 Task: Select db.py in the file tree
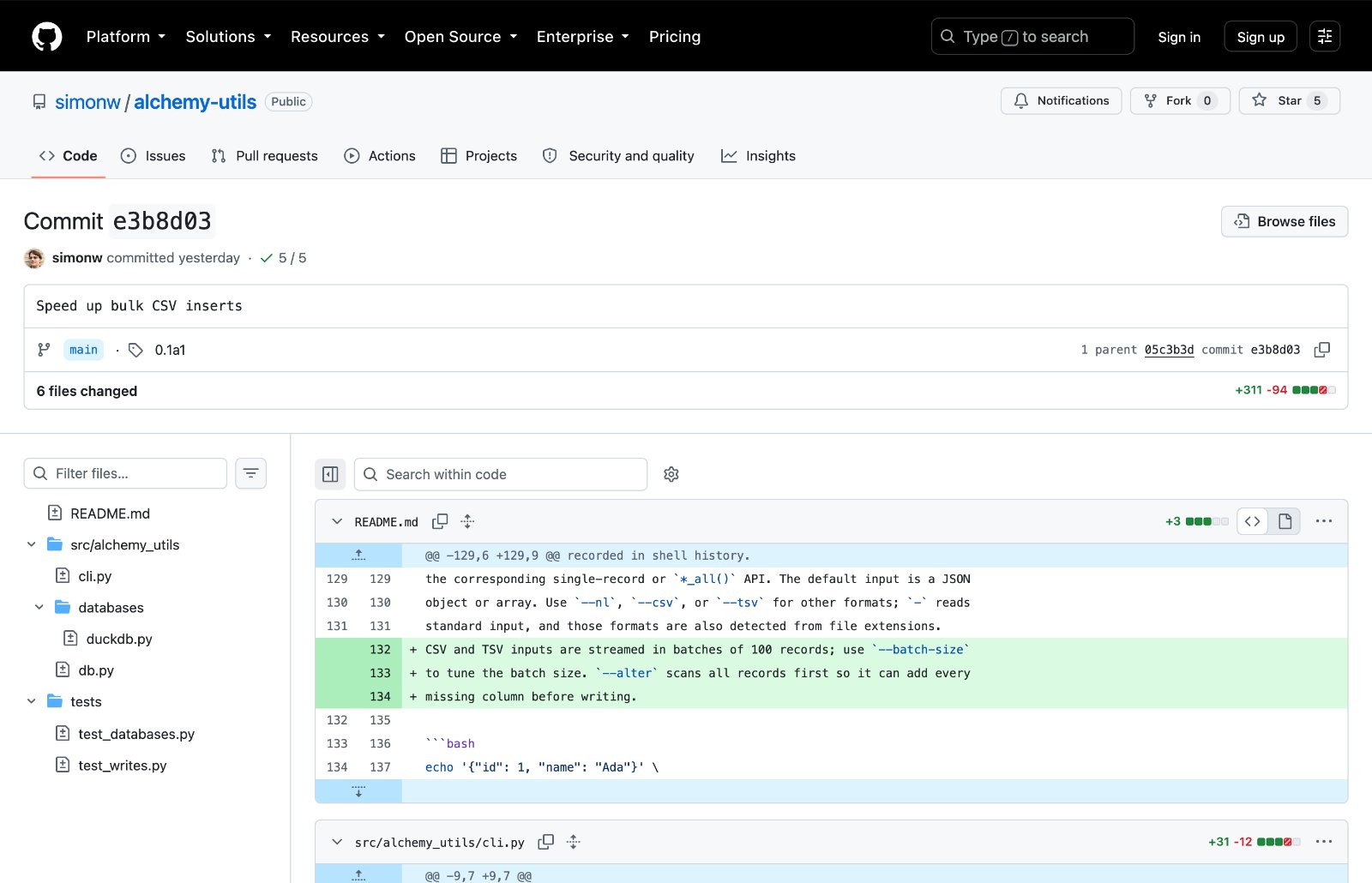tap(95, 670)
